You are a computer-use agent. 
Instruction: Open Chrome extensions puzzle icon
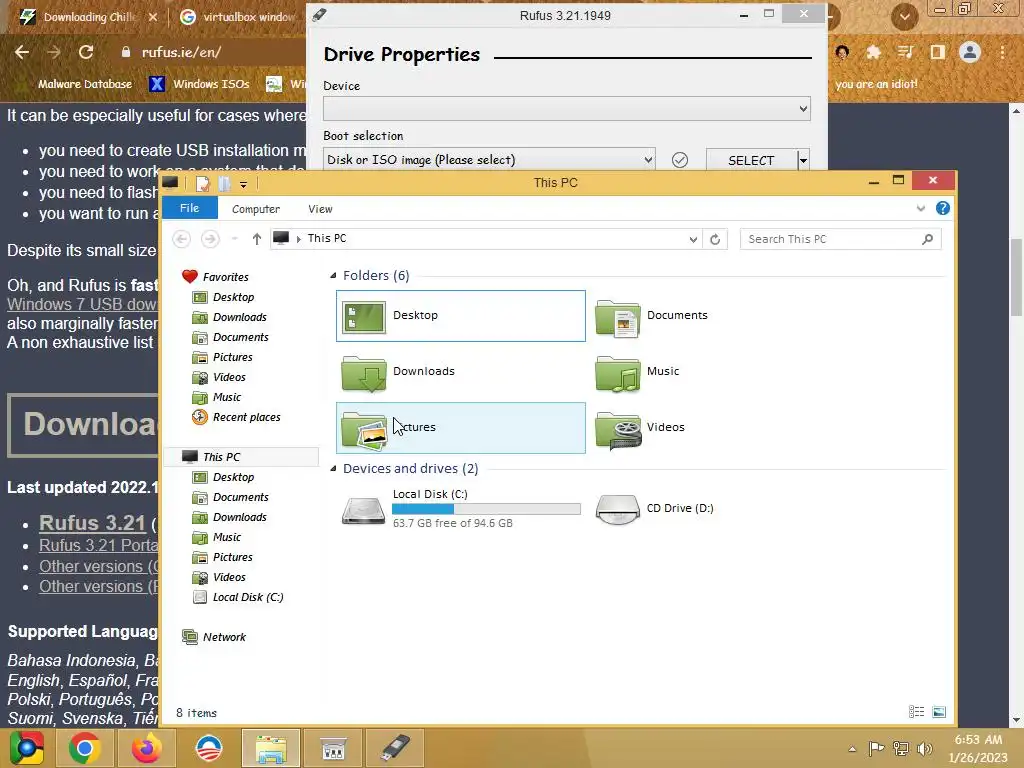pyautogui.click(x=873, y=52)
